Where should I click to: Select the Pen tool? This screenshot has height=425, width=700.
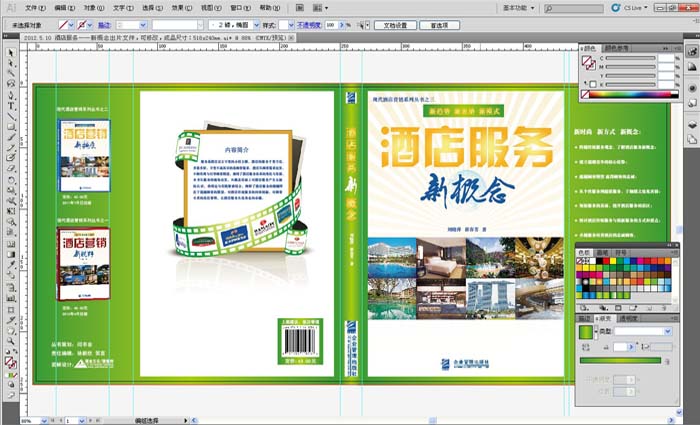coord(11,95)
